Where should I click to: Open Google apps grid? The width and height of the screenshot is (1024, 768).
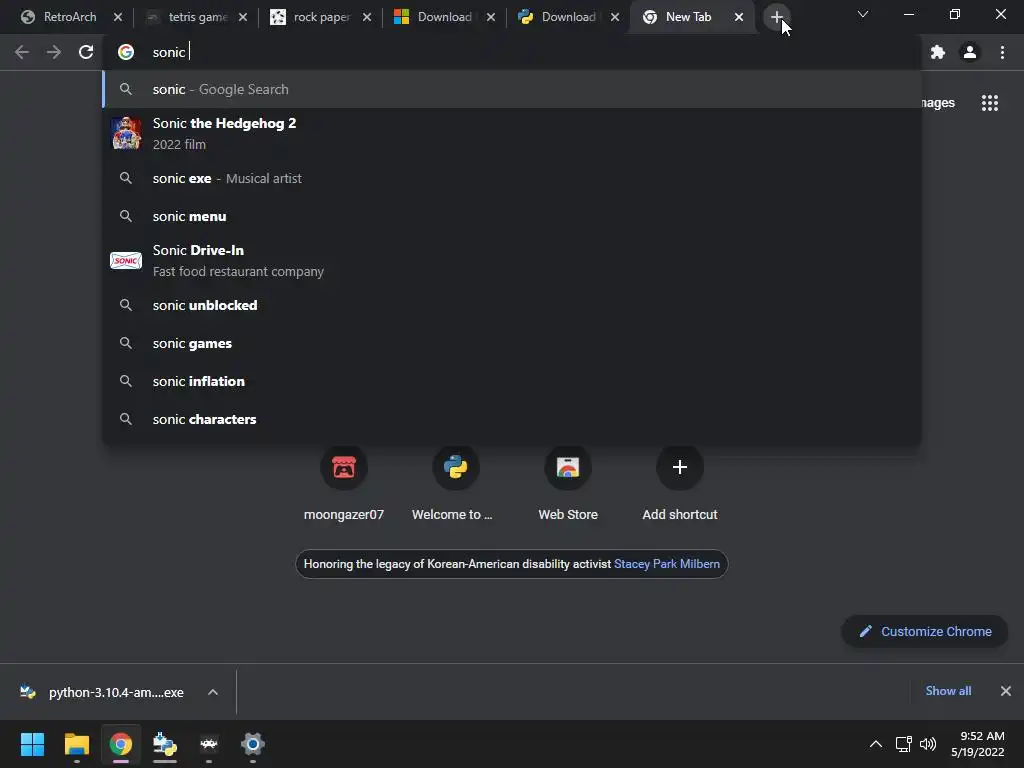click(x=990, y=103)
